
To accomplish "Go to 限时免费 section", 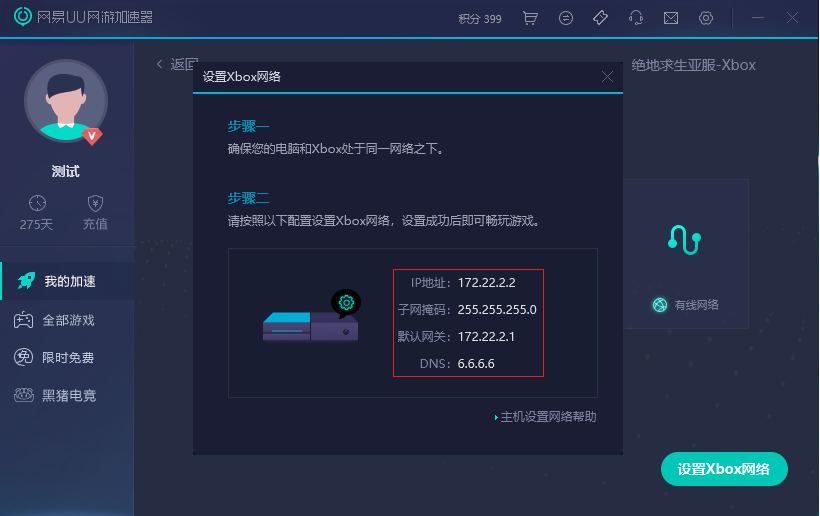I will coord(67,357).
